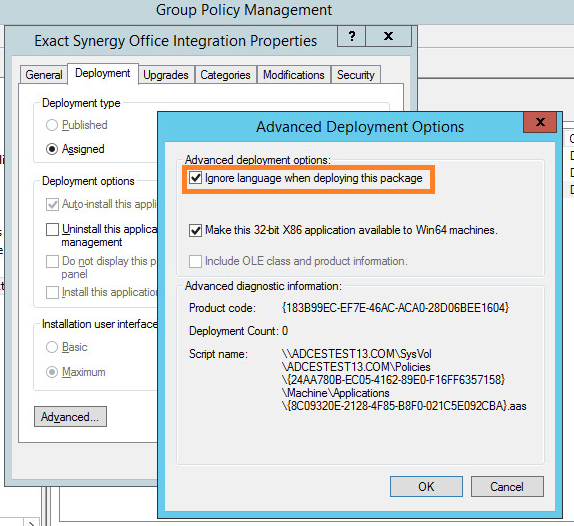Image resolution: width=574 pixels, height=526 pixels.
Task: Toggle Do not display this package checkbox
Action: [x=52, y=261]
